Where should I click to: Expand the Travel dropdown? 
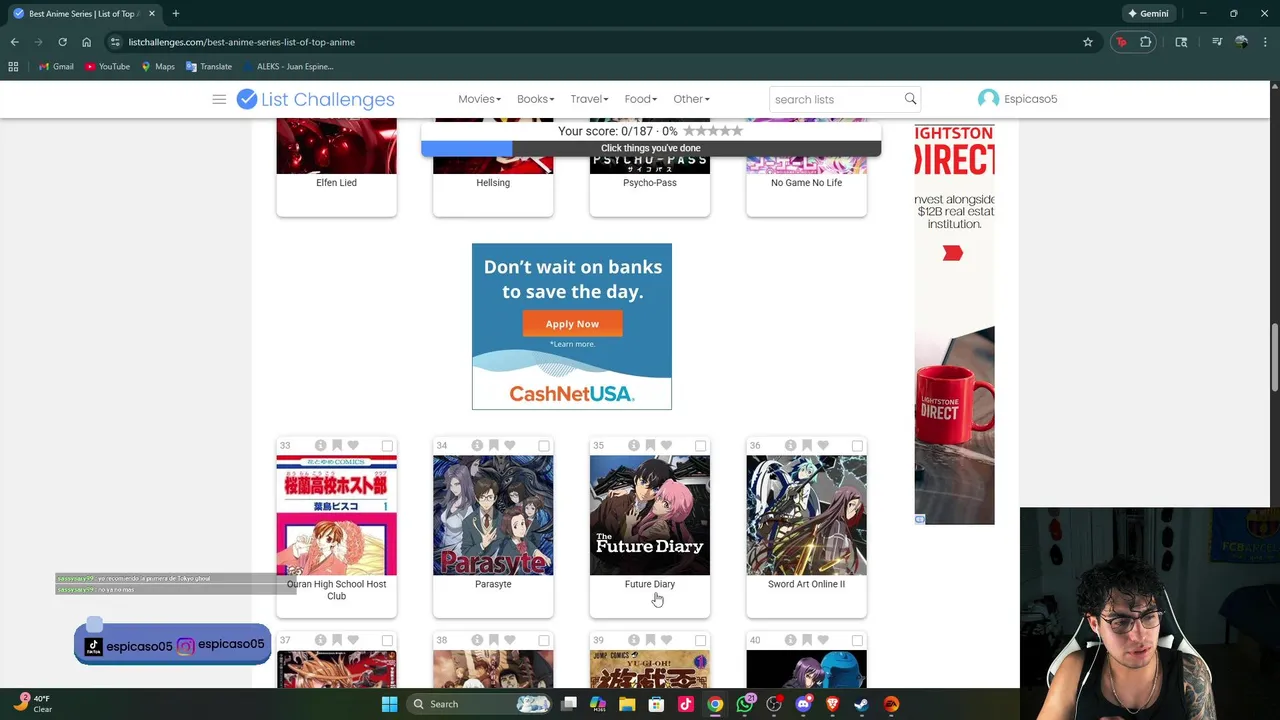[589, 99]
